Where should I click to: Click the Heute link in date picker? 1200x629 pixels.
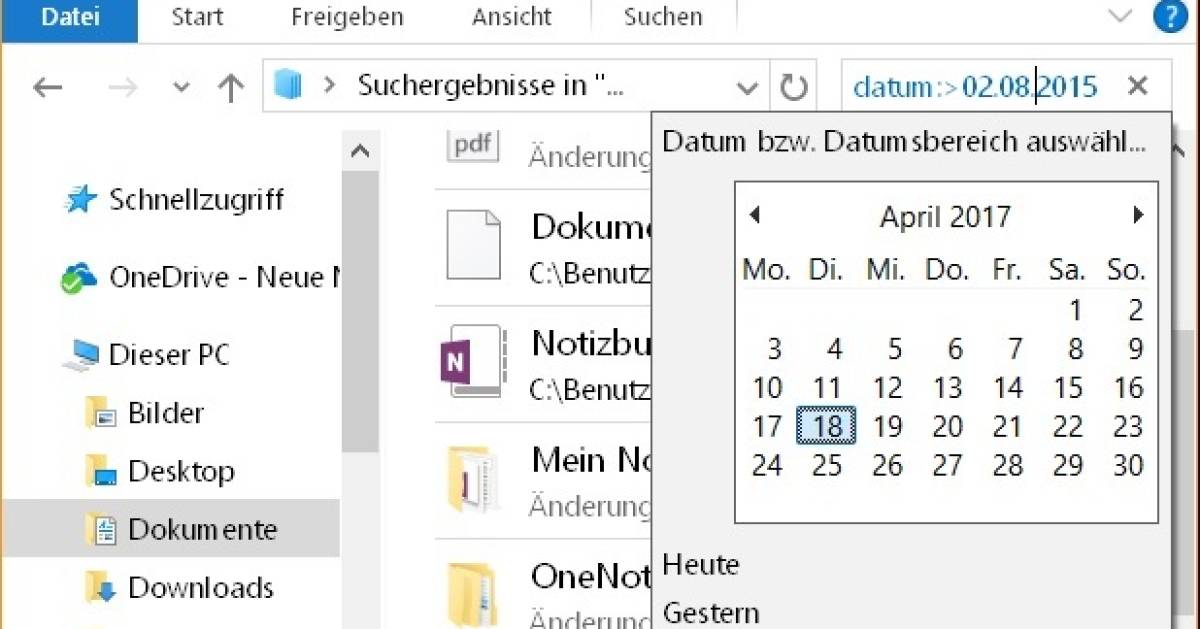click(700, 565)
